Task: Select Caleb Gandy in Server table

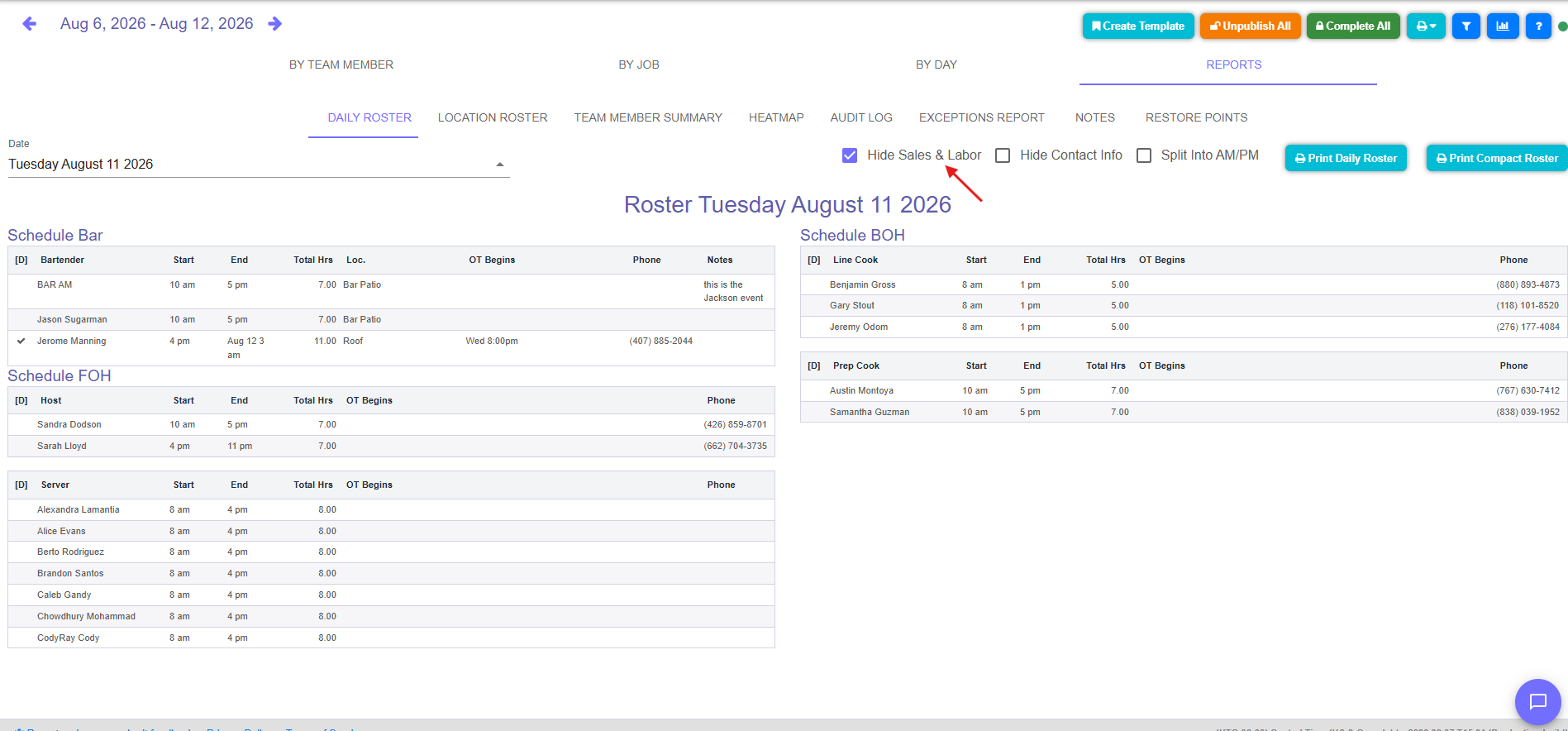Action: [x=64, y=595]
